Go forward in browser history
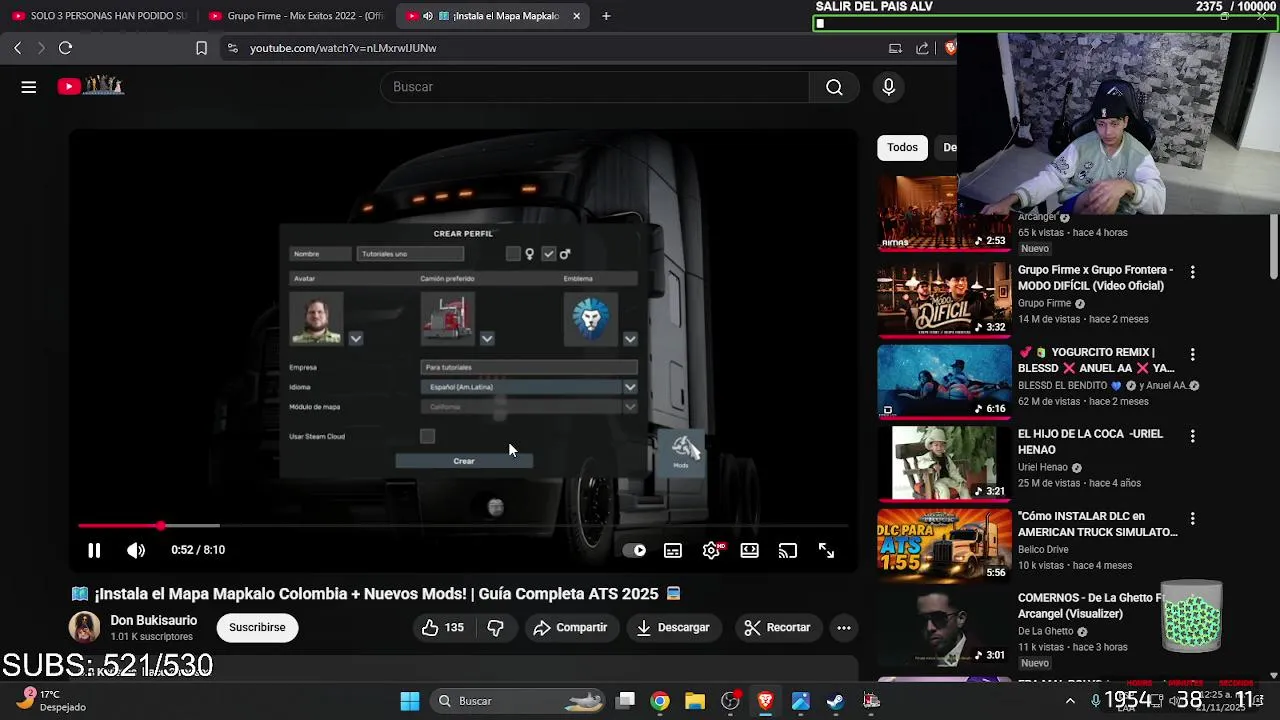 tap(41, 48)
